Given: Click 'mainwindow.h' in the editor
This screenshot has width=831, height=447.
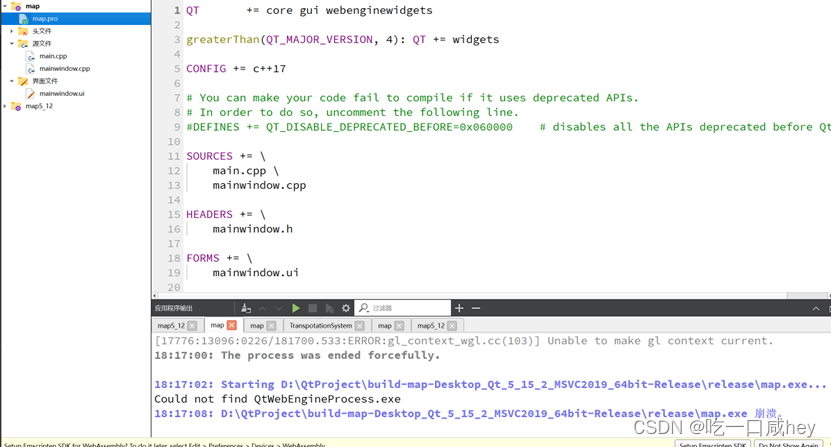Looking at the screenshot, I should pos(253,229).
